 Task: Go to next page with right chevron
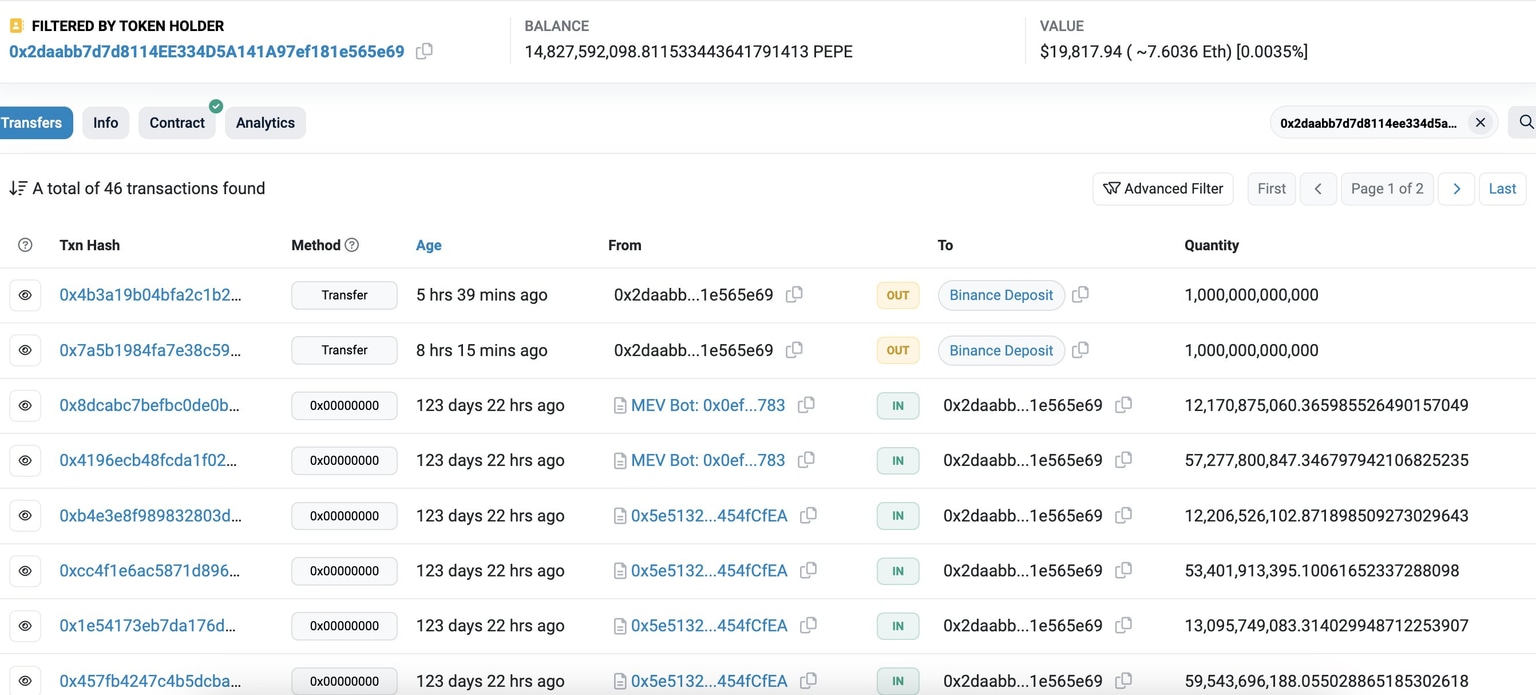click(1456, 188)
